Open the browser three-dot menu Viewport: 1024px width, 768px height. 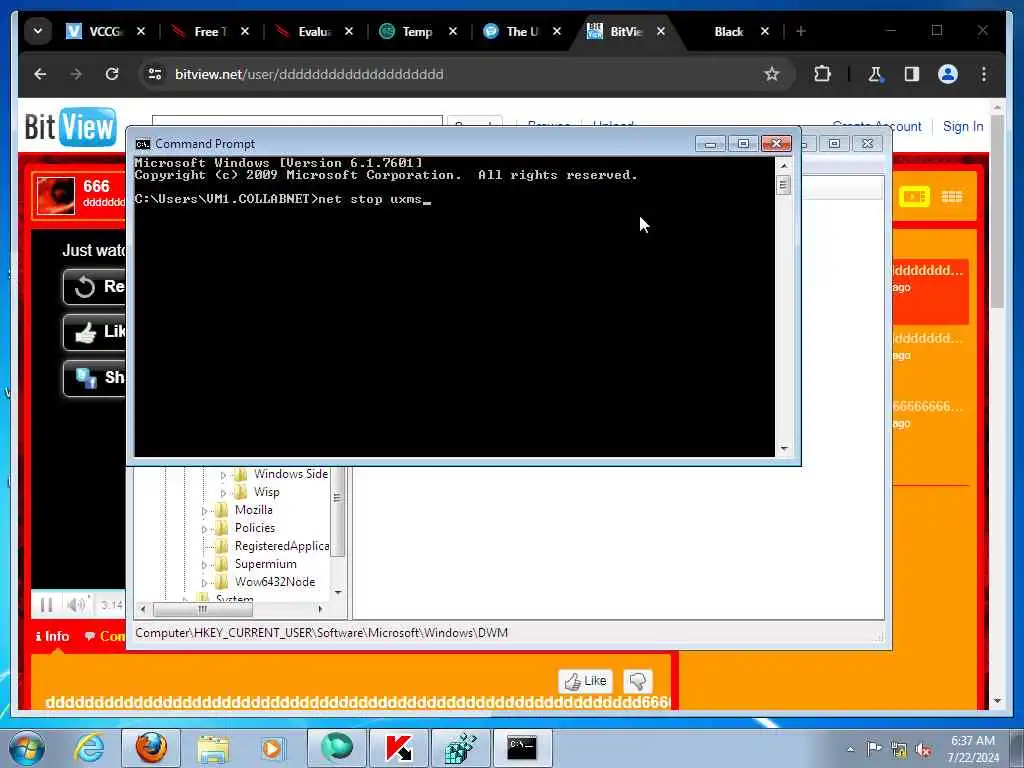coord(984,74)
